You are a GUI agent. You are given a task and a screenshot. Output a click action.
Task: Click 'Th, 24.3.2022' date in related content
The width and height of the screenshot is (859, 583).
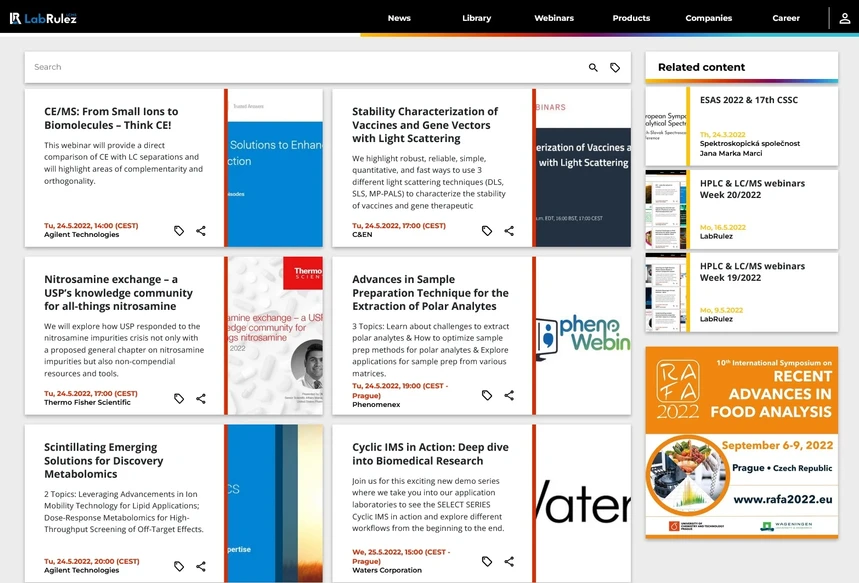pos(723,134)
